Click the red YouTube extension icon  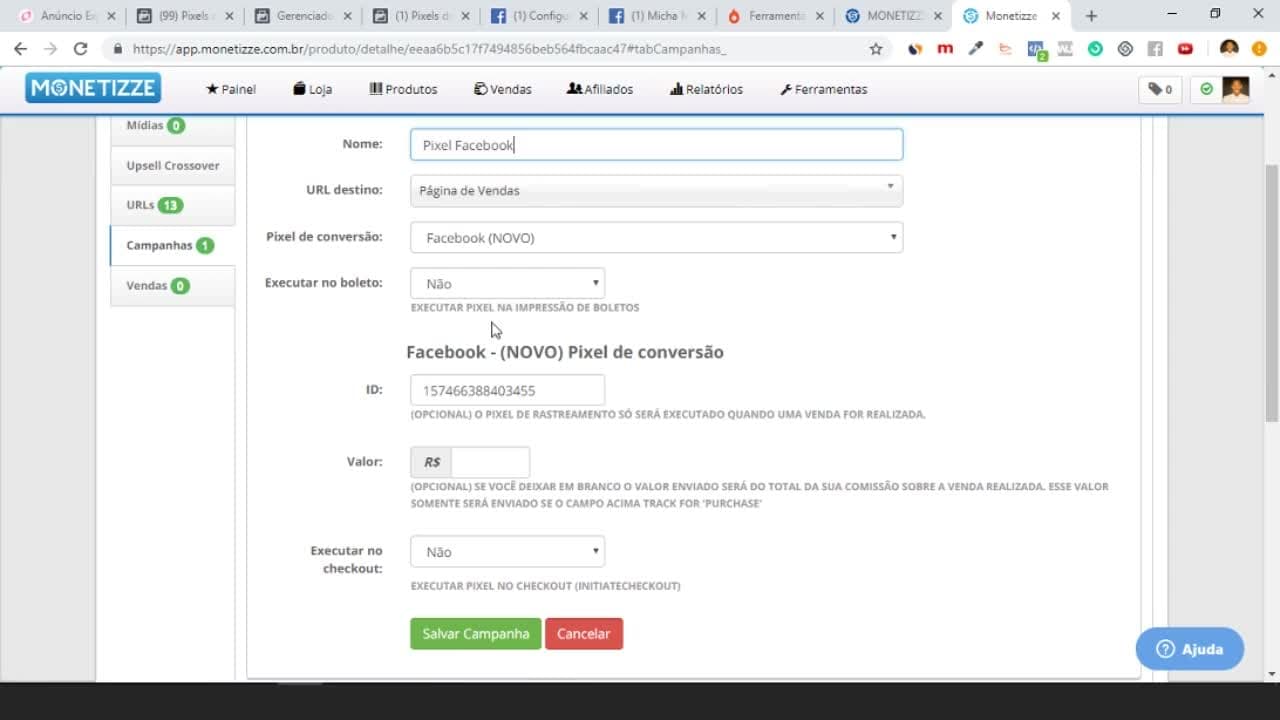click(1185, 48)
